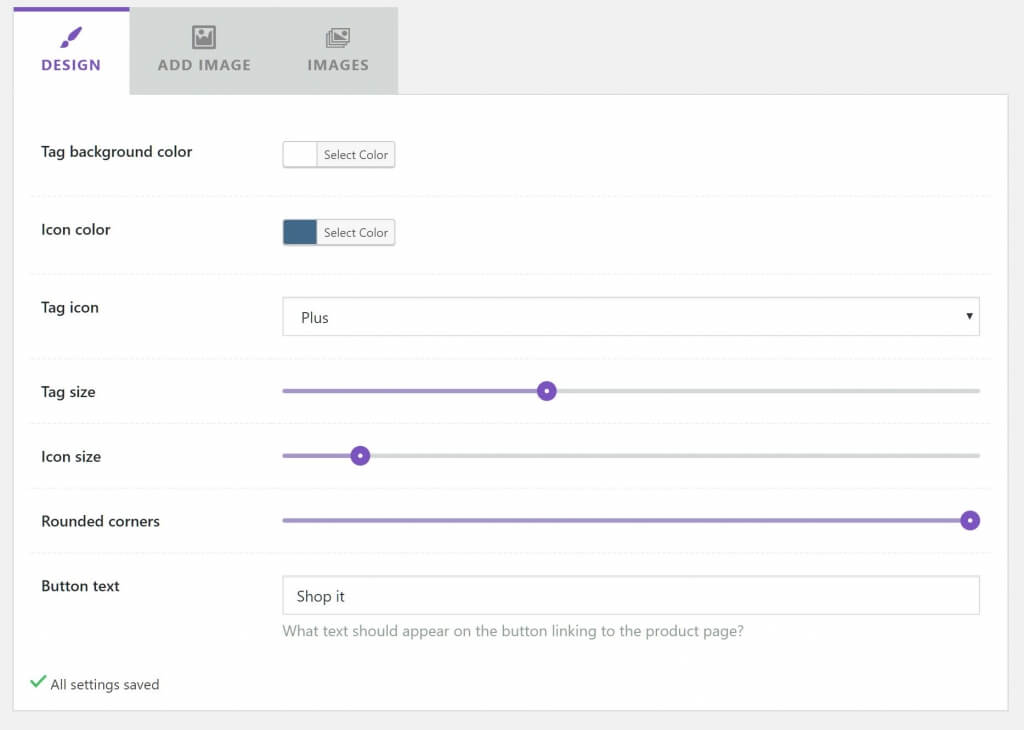
Task: Click Select Color for Icon color
Action: pyautogui.click(x=356, y=232)
